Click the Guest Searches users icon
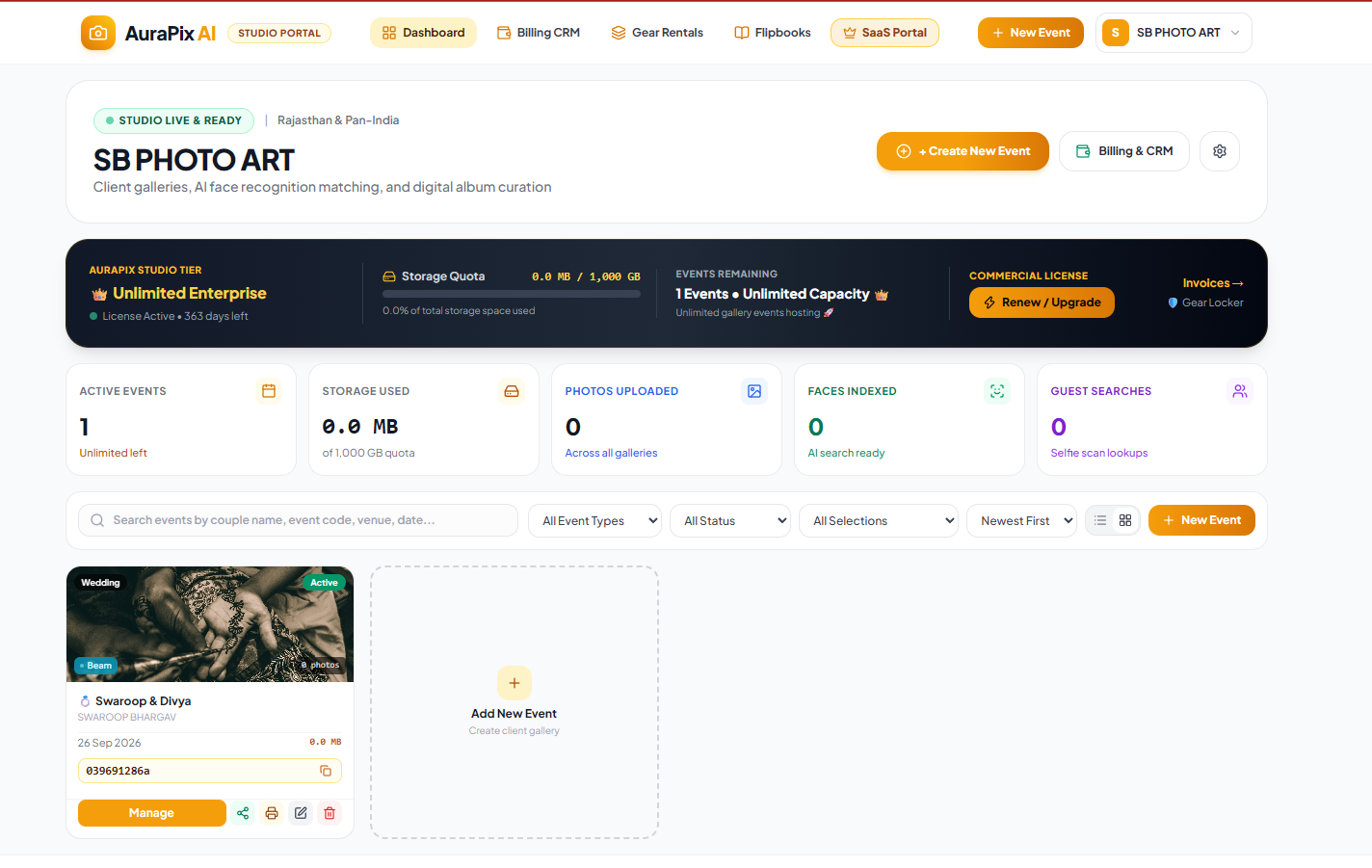Image resolution: width=1372 pixels, height=868 pixels. pyautogui.click(x=1240, y=391)
